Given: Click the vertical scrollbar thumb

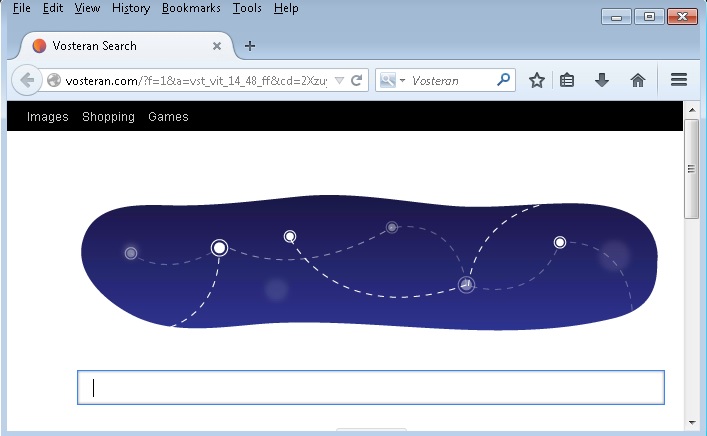Looking at the screenshot, I should tap(691, 169).
